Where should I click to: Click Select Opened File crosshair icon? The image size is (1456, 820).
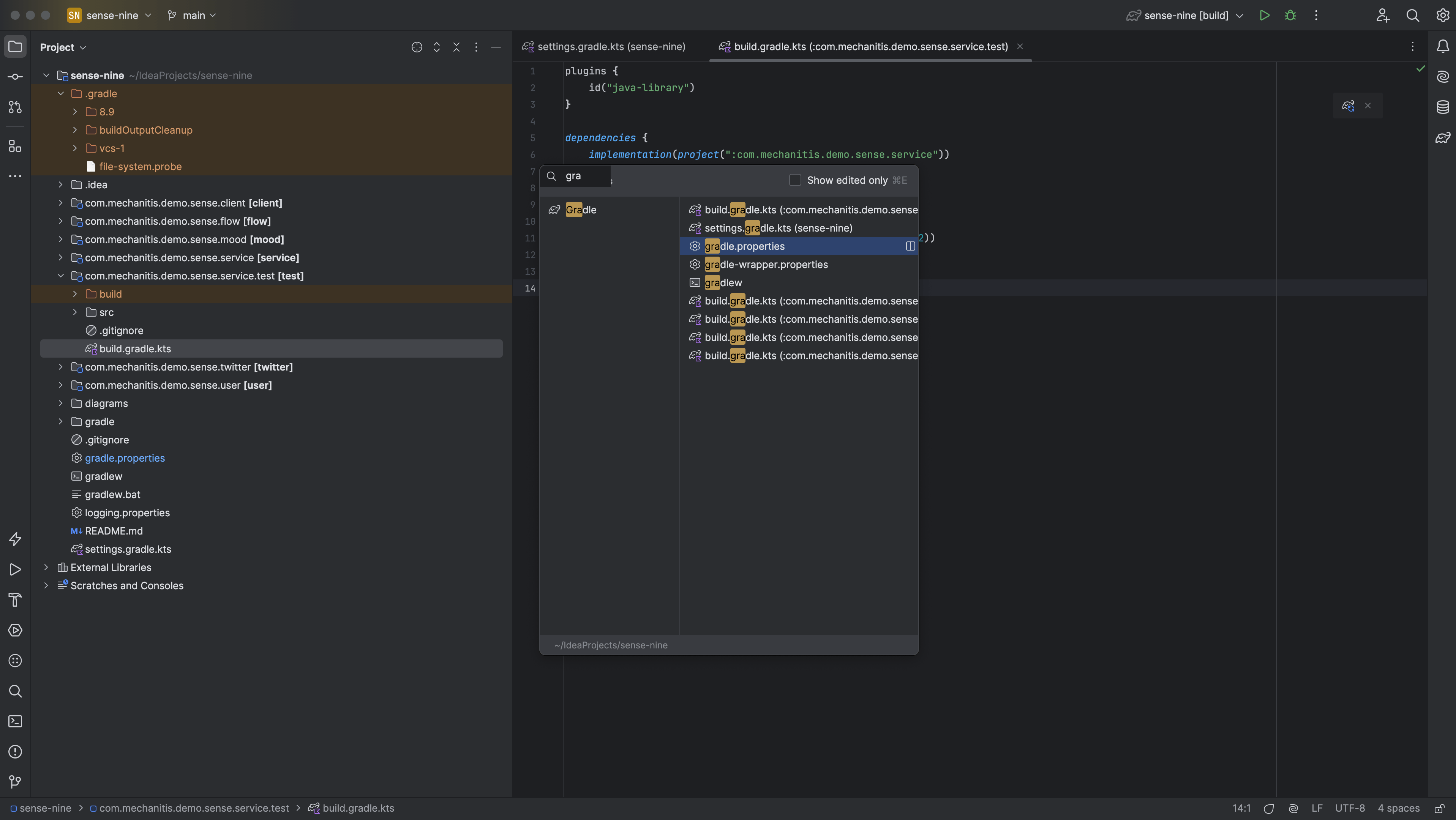pos(417,47)
